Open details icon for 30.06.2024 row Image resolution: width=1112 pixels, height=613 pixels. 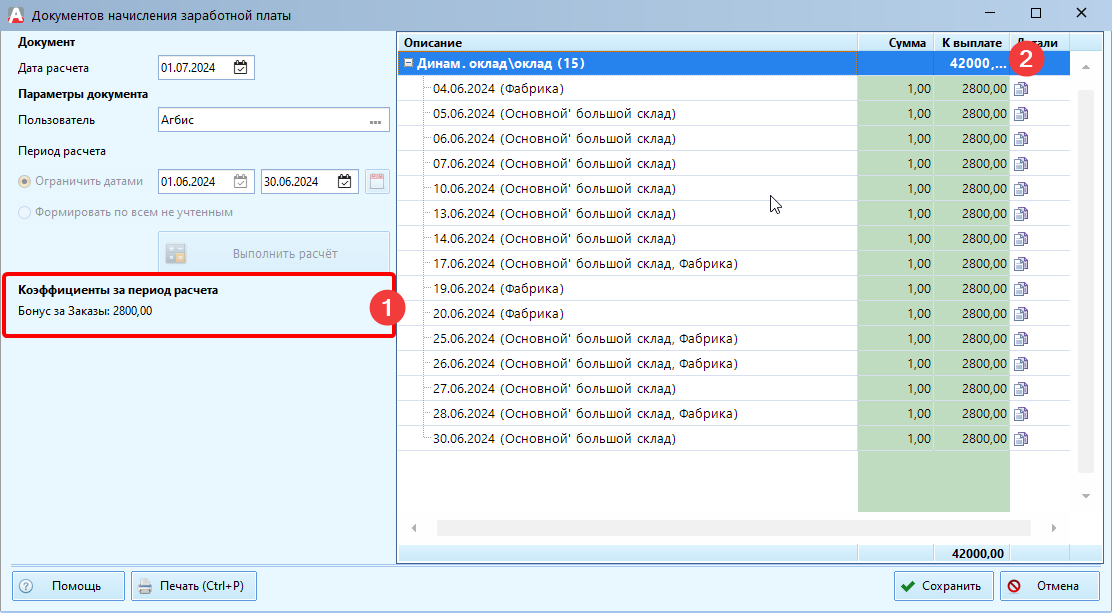pyautogui.click(x=1021, y=439)
